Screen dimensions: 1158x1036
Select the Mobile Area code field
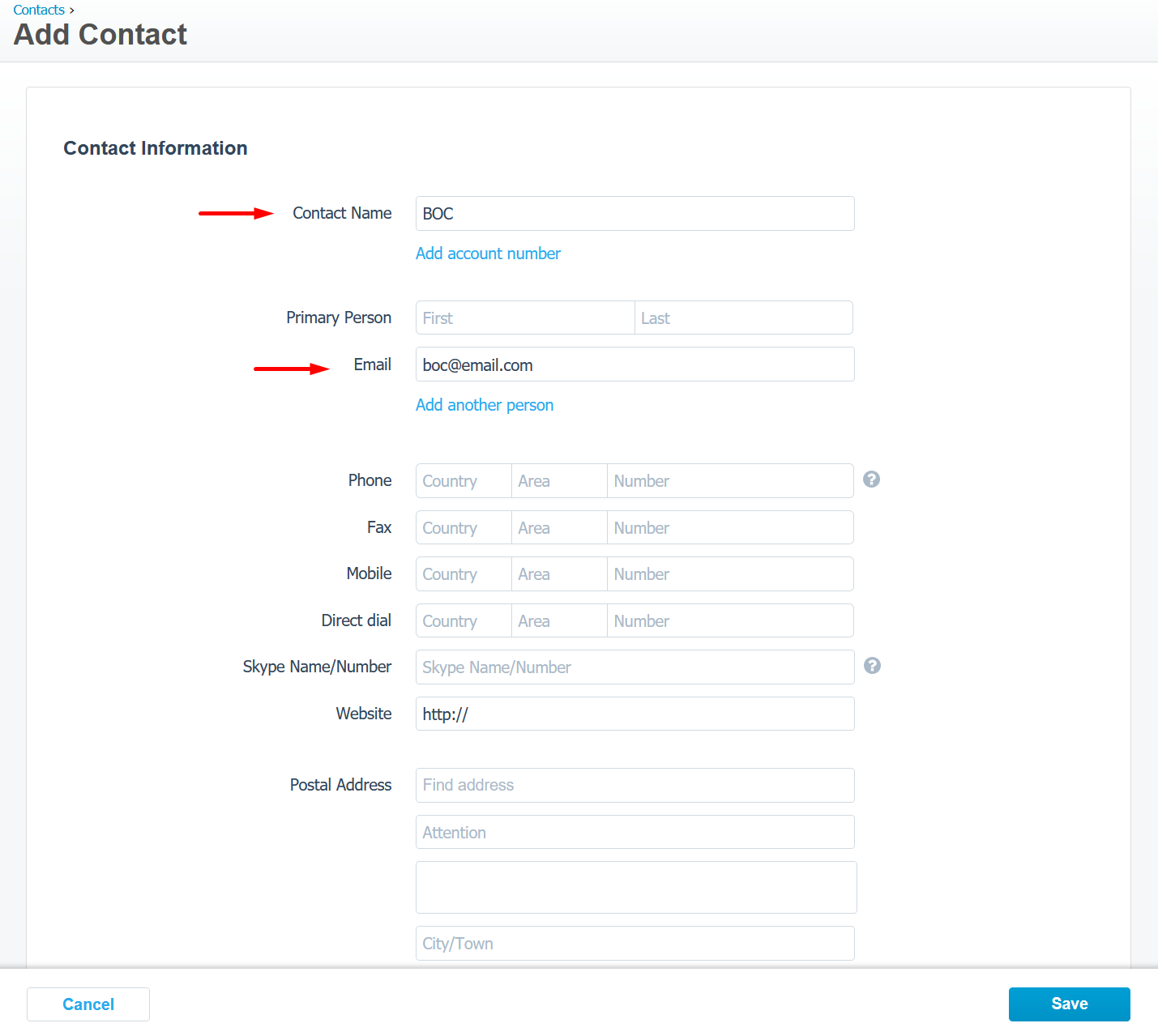(x=559, y=574)
